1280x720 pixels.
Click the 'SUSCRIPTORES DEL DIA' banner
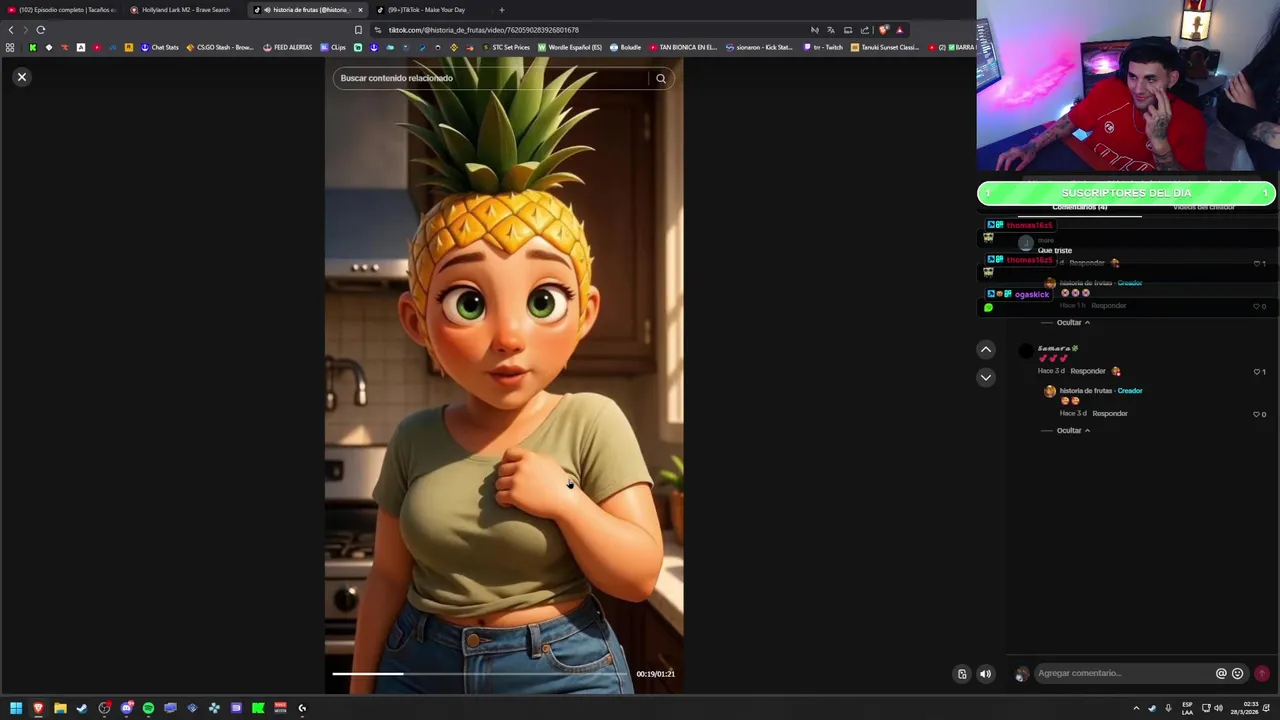point(1126,193)
